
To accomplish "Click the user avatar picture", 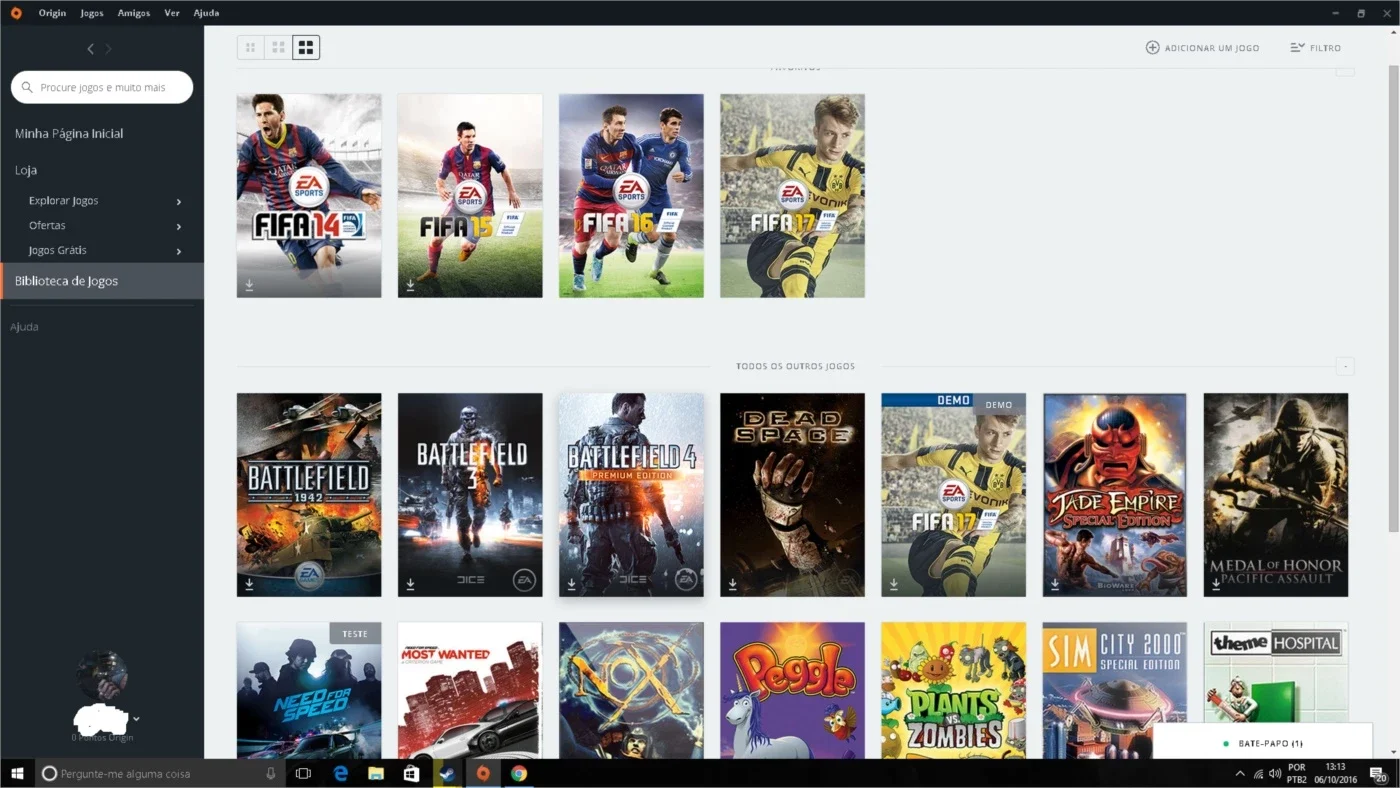I will pos(102,675).
